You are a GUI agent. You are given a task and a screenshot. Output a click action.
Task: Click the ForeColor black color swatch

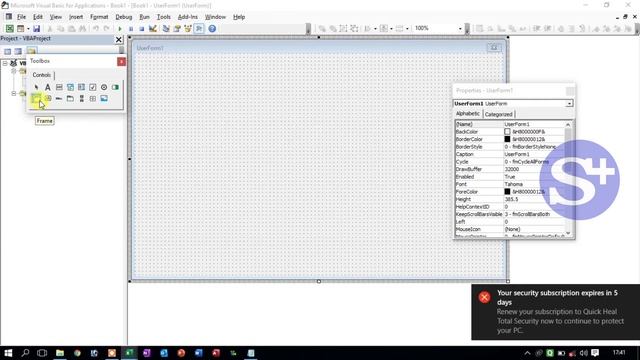point(507,191)
